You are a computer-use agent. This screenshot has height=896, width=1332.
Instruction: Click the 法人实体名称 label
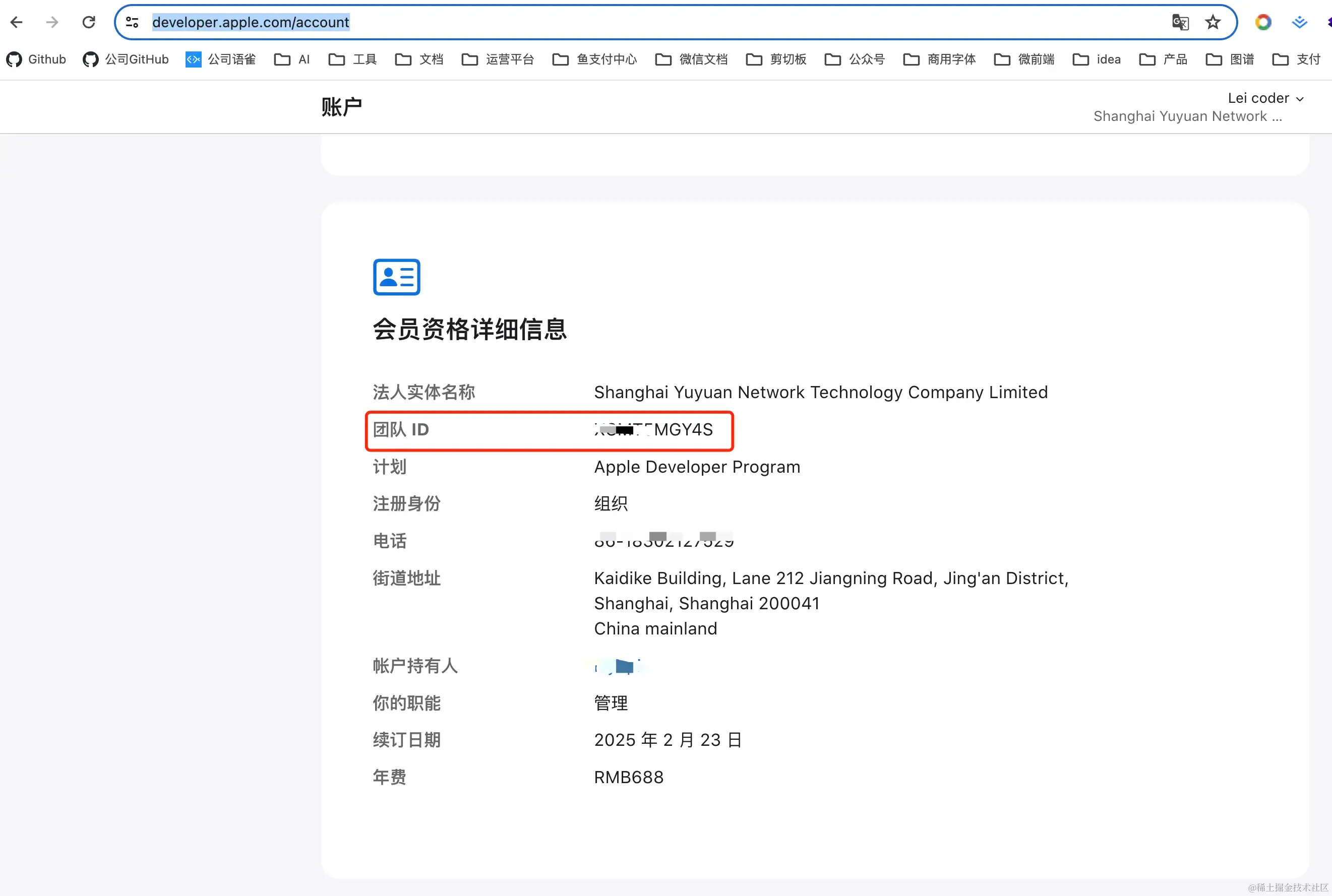pos(423,393)
